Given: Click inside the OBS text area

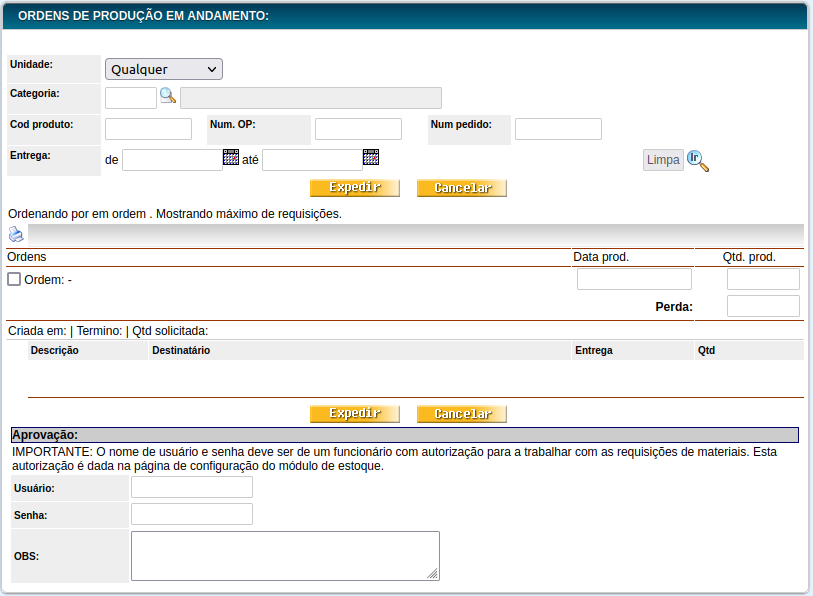Looking at the screenshot, I should [x=285, y=555].
